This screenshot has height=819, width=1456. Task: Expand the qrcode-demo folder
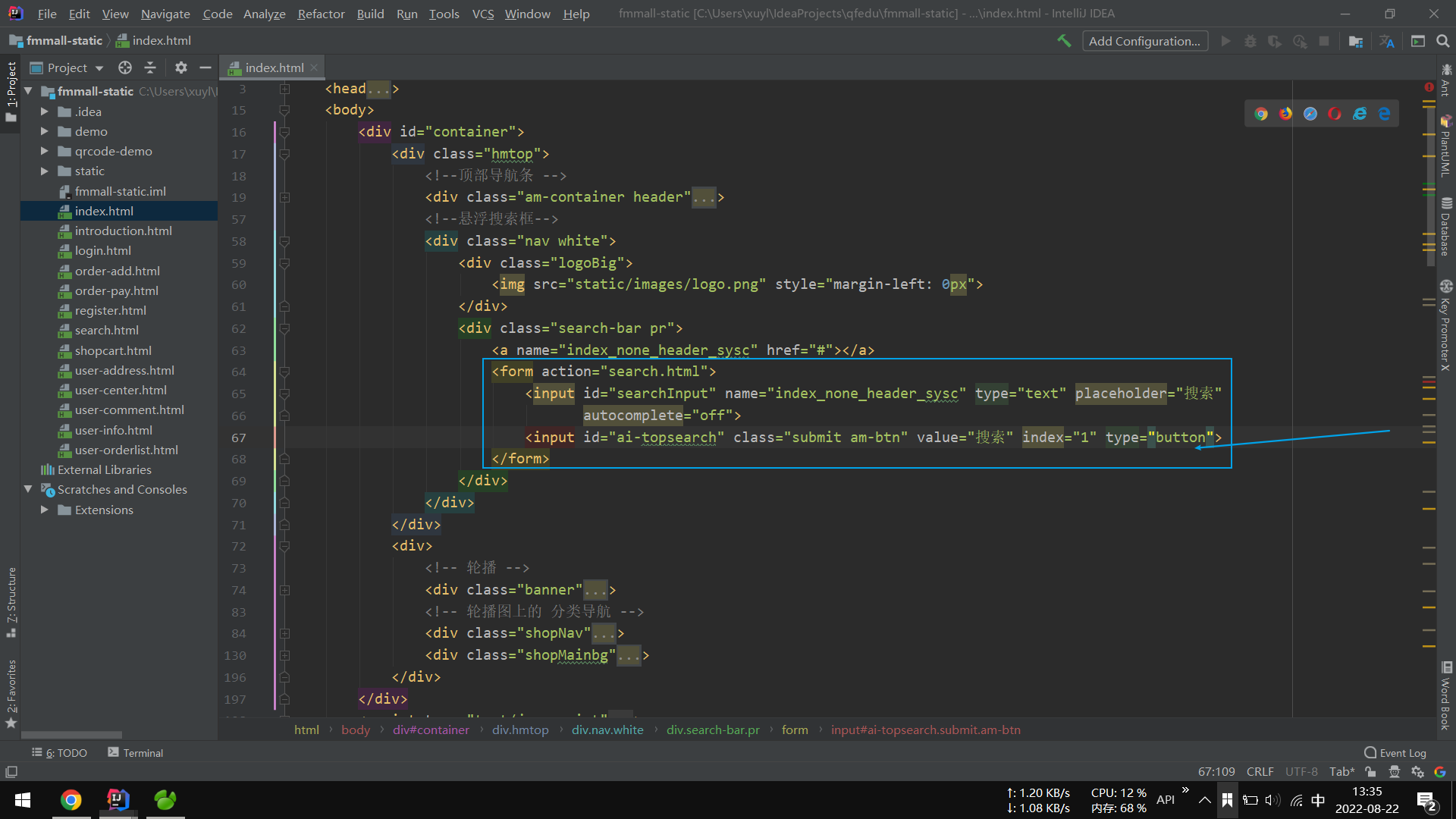[45, 151]
